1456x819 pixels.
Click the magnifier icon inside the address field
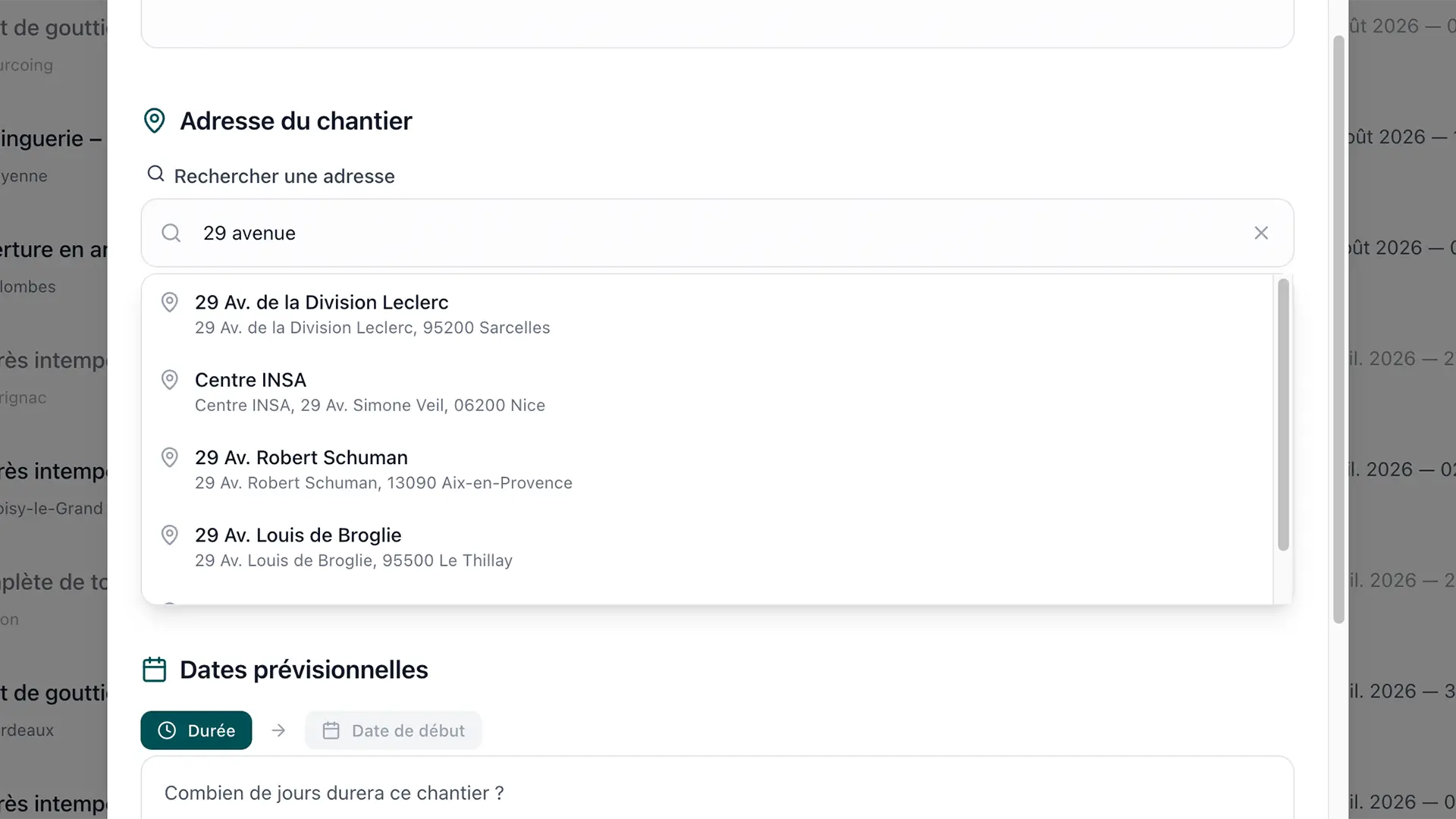click(x=171, y=233)
